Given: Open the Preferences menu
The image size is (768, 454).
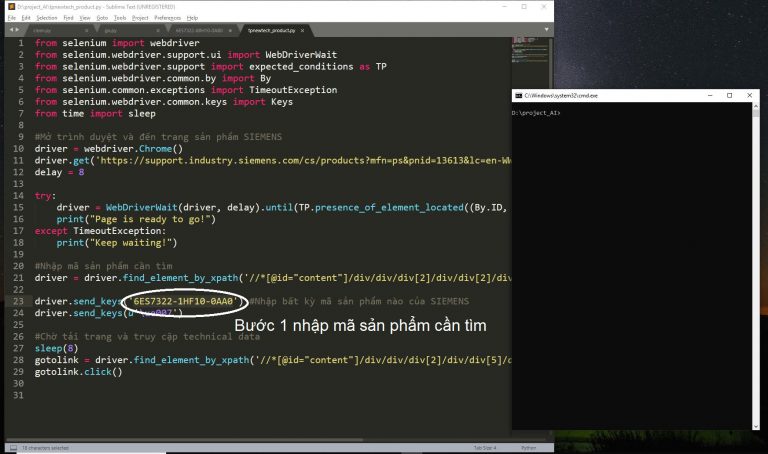Looking at the screenshot, I should tap(167, 17).
